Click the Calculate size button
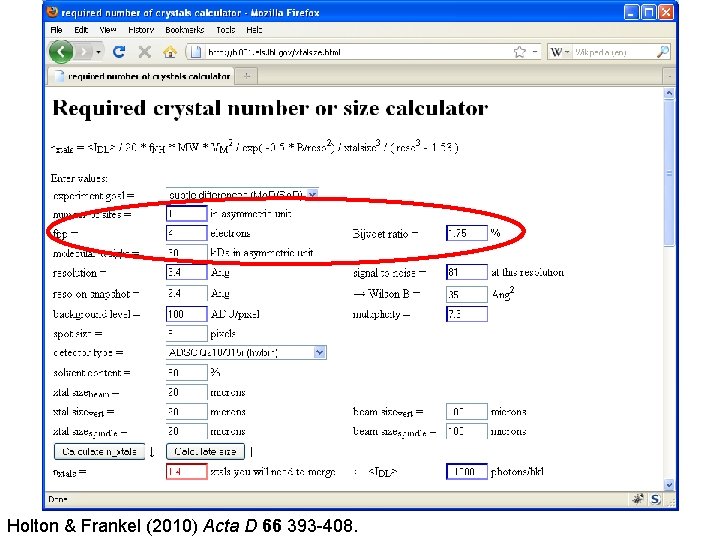Image resolution: width=720 pixels, height=540 pixels. pyautogui.click(x=205, y=451)
